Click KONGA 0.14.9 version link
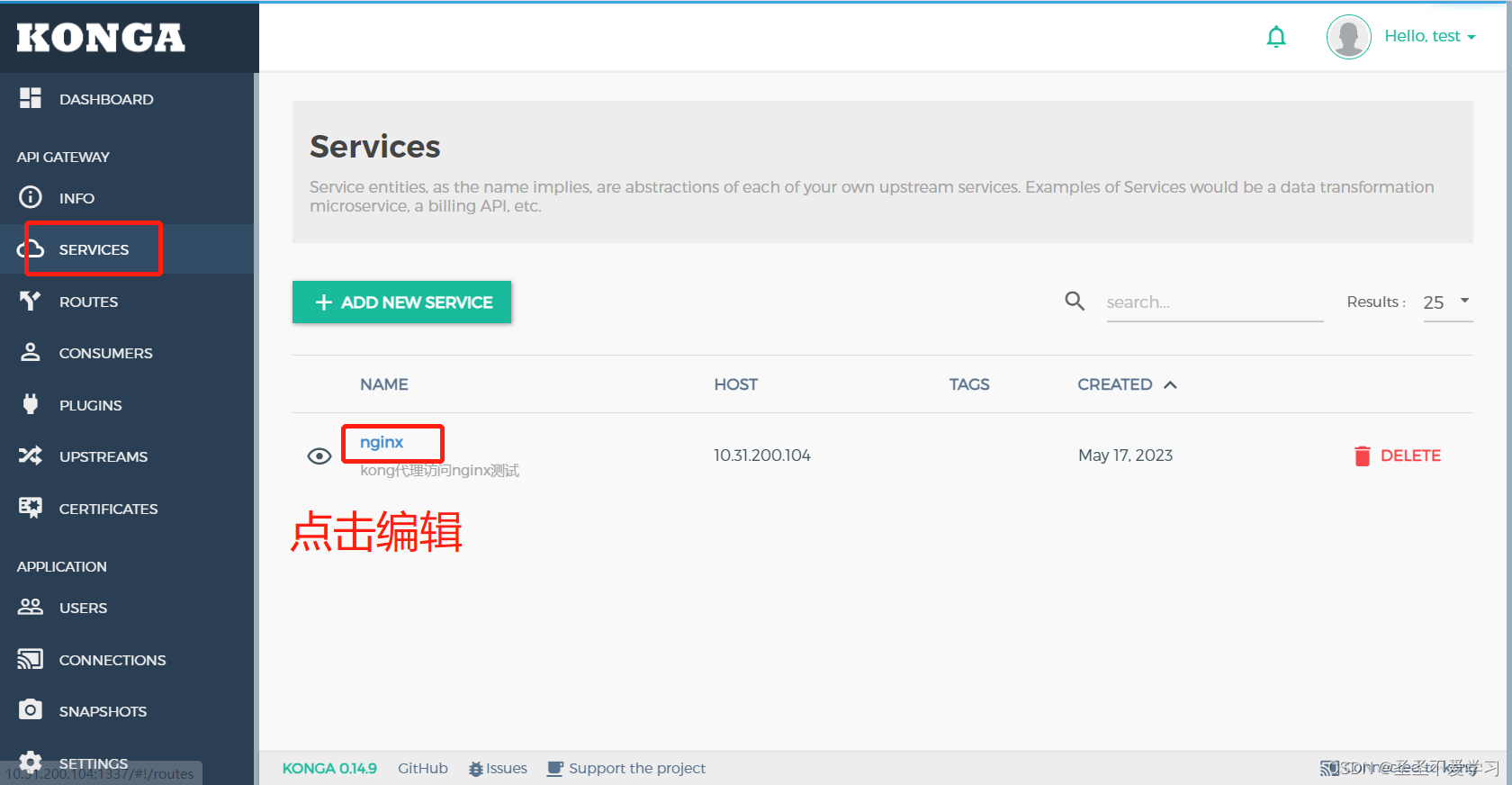Image resolution: width=1512 pixels, height=785 pixels. click(329, 768)
